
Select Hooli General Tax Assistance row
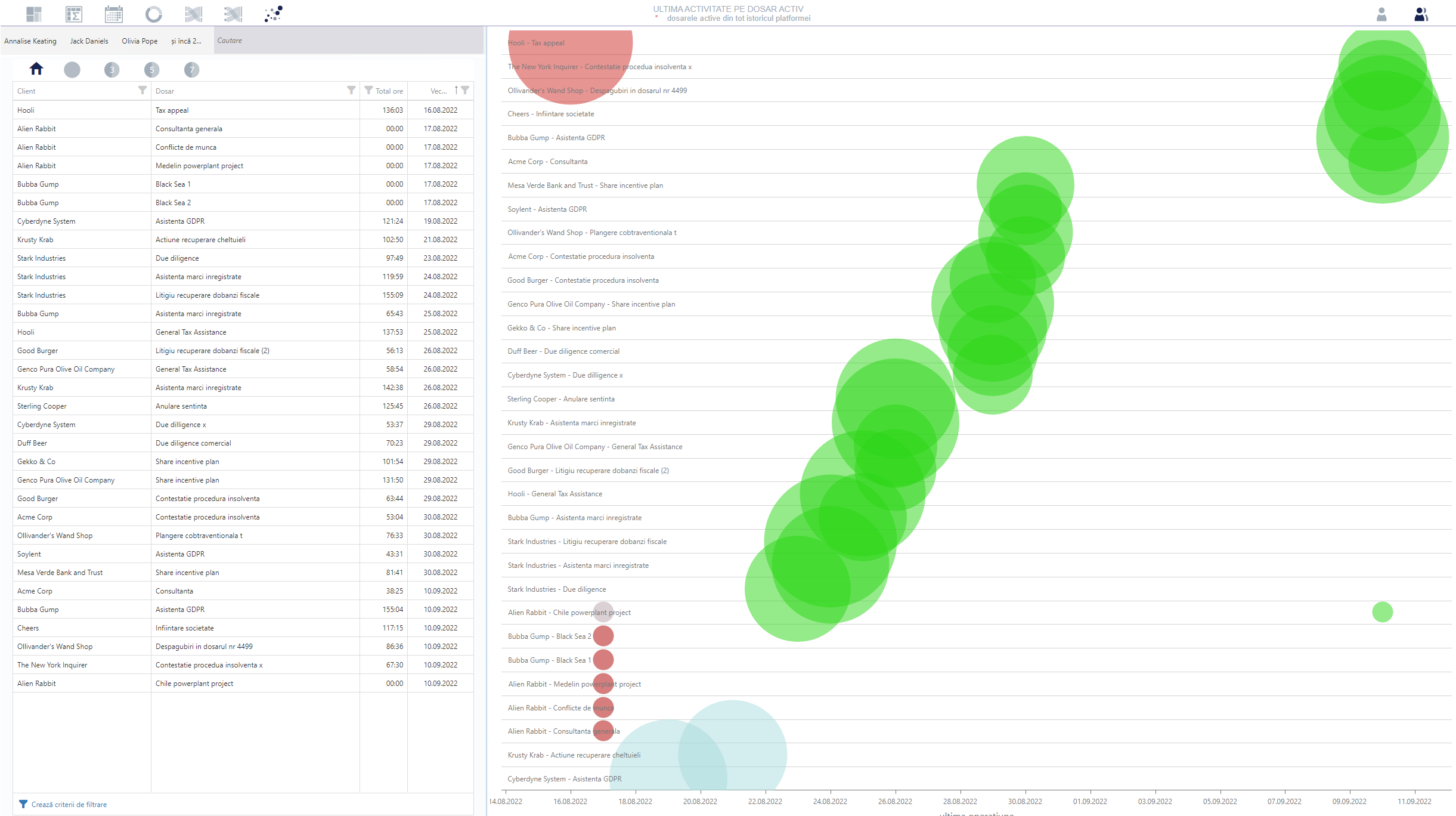click(x=243, y=332)
